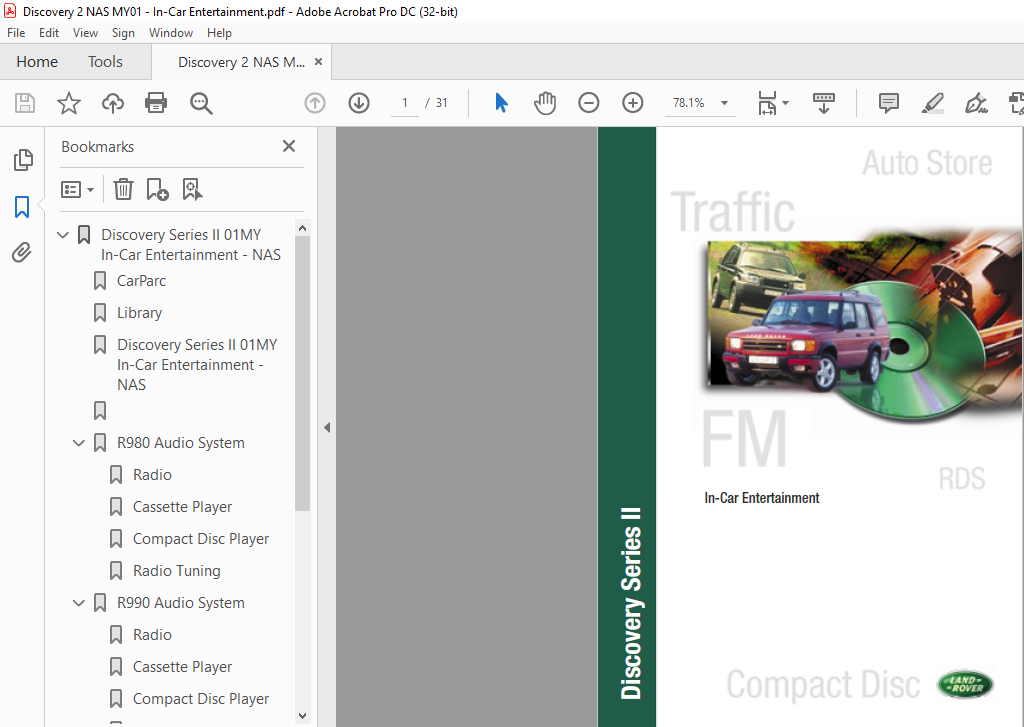The height and width of the screenshot is (727, 1024).
Task: Click the Save file icon
Action: 25,103
